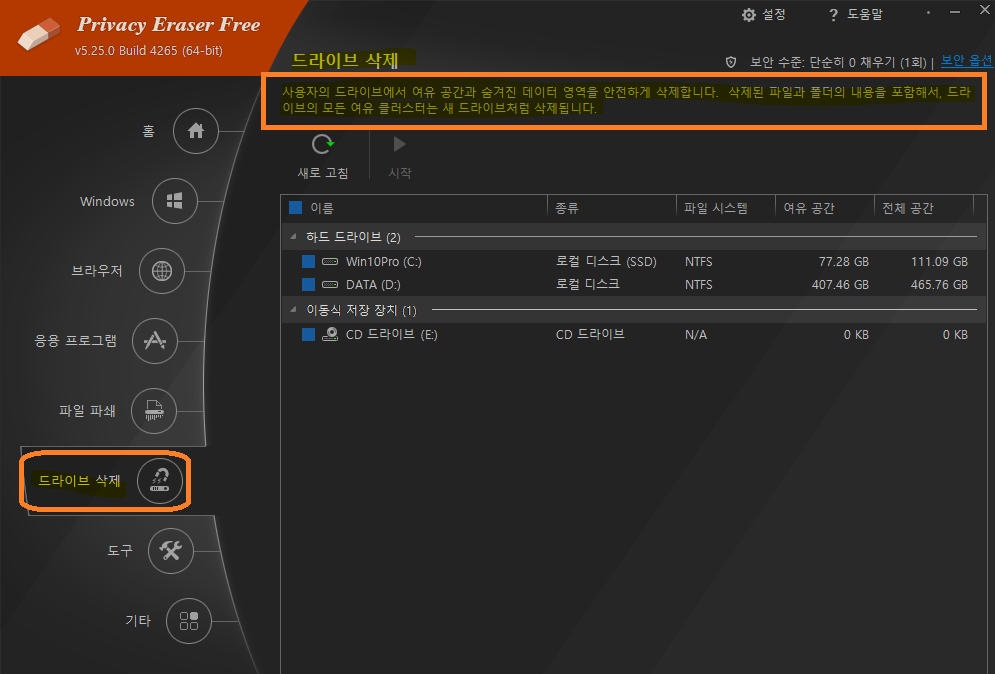This screenshot has width=995, height=674.
Task: Select the drive wipe (드라이브 삭제) icon
Action: pos(159,481)
